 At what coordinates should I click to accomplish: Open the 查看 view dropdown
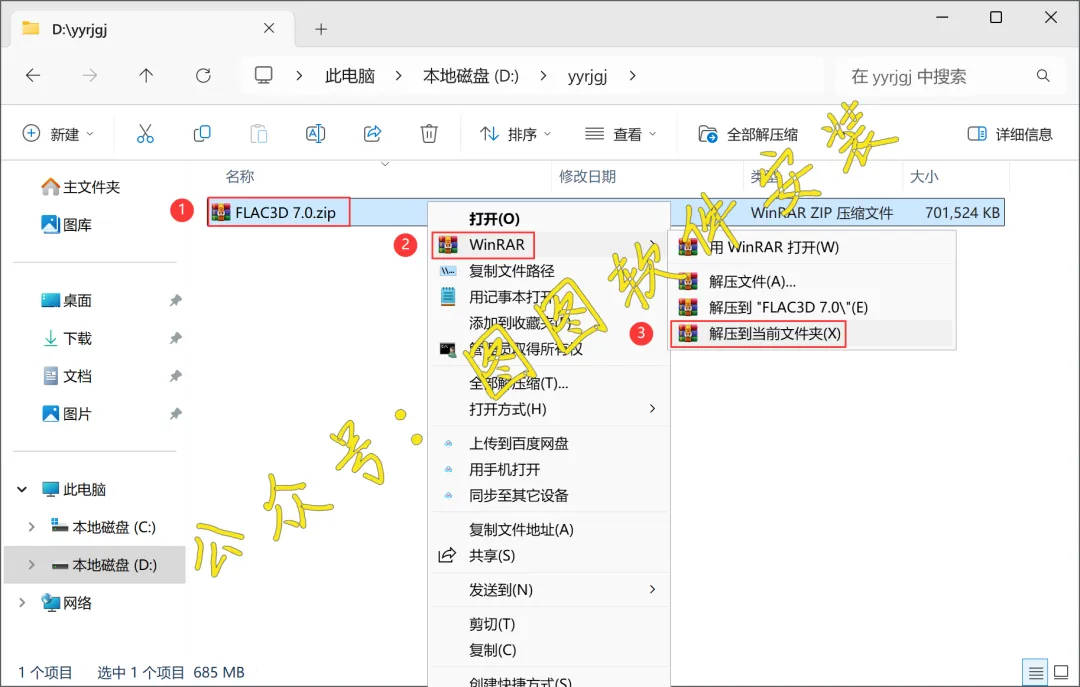pos(621,134)
